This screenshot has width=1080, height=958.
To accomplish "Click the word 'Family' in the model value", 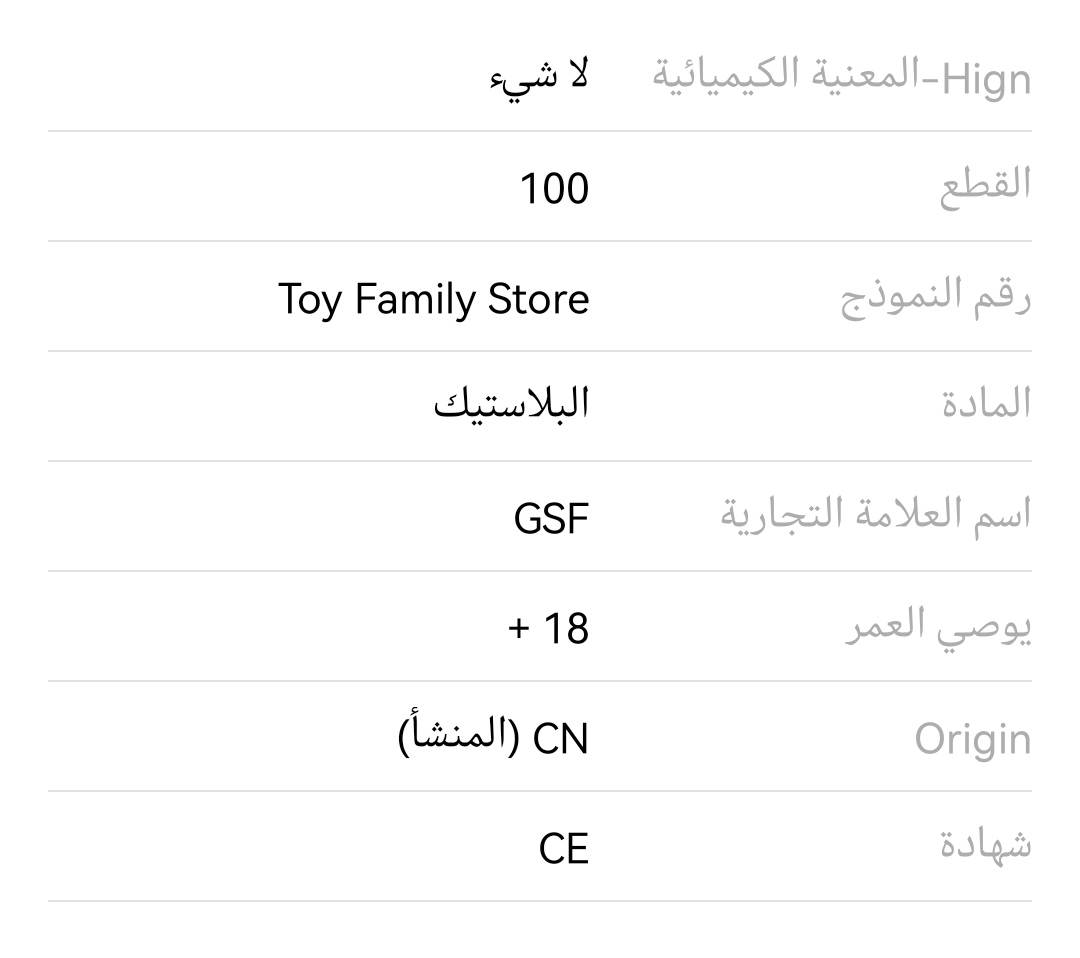I will (x=415, y=300).
